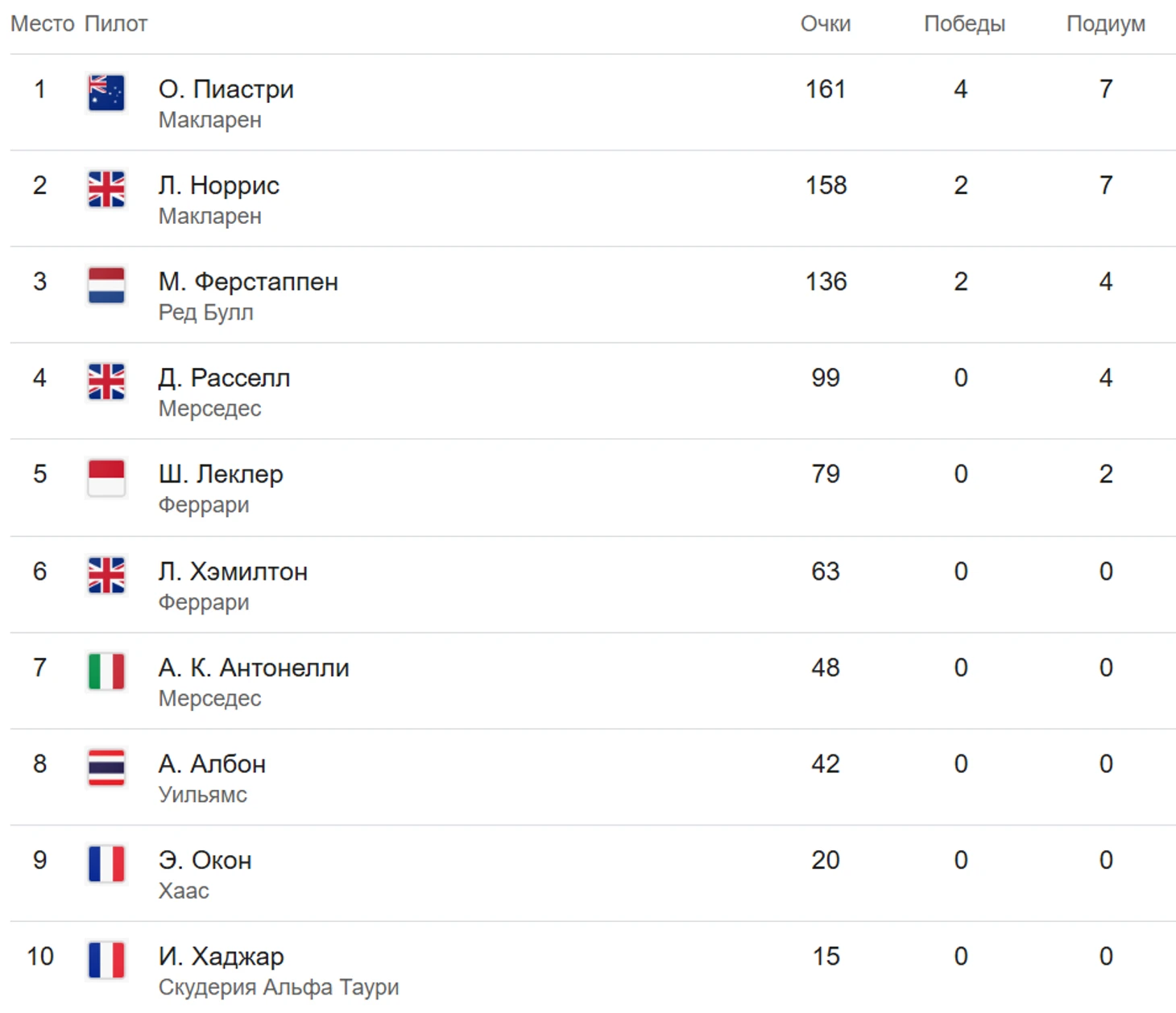Select А. К. Антонелли driver name

coord(254,668)
